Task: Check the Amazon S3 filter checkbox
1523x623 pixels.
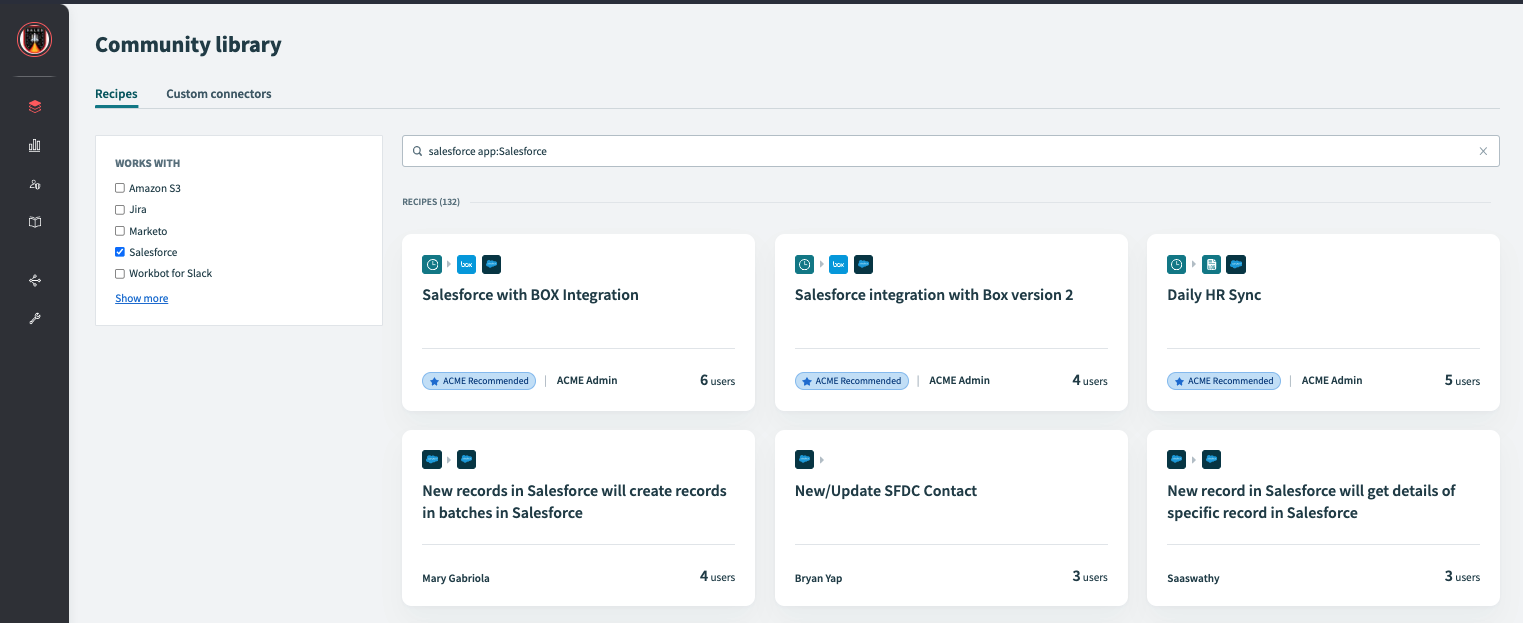Action: [x=118, y=188]
